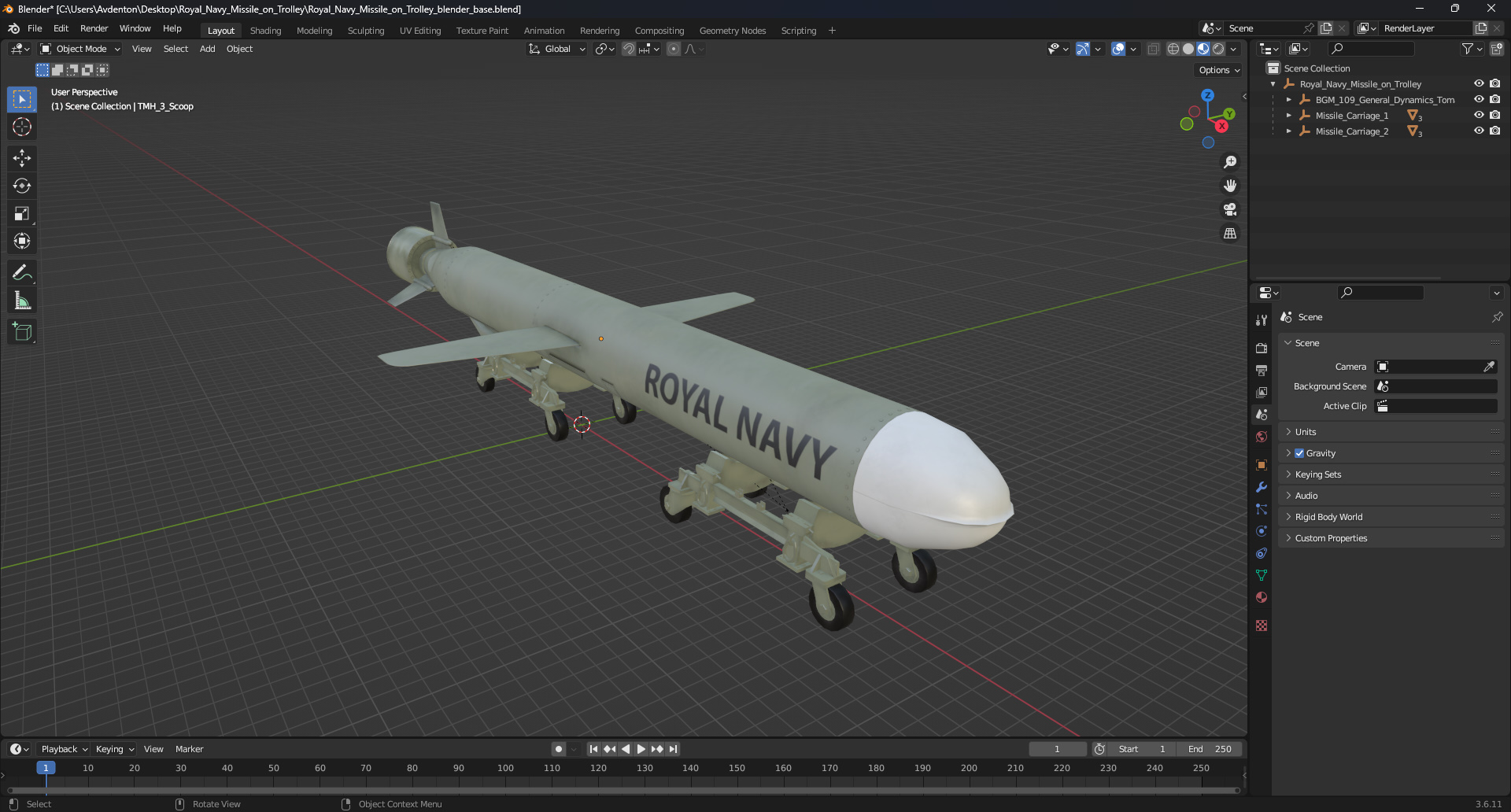The width and height of the screenshot is (1511, 812).
Task: Open the Physics properties tab
Action: tap(1262, 531)
